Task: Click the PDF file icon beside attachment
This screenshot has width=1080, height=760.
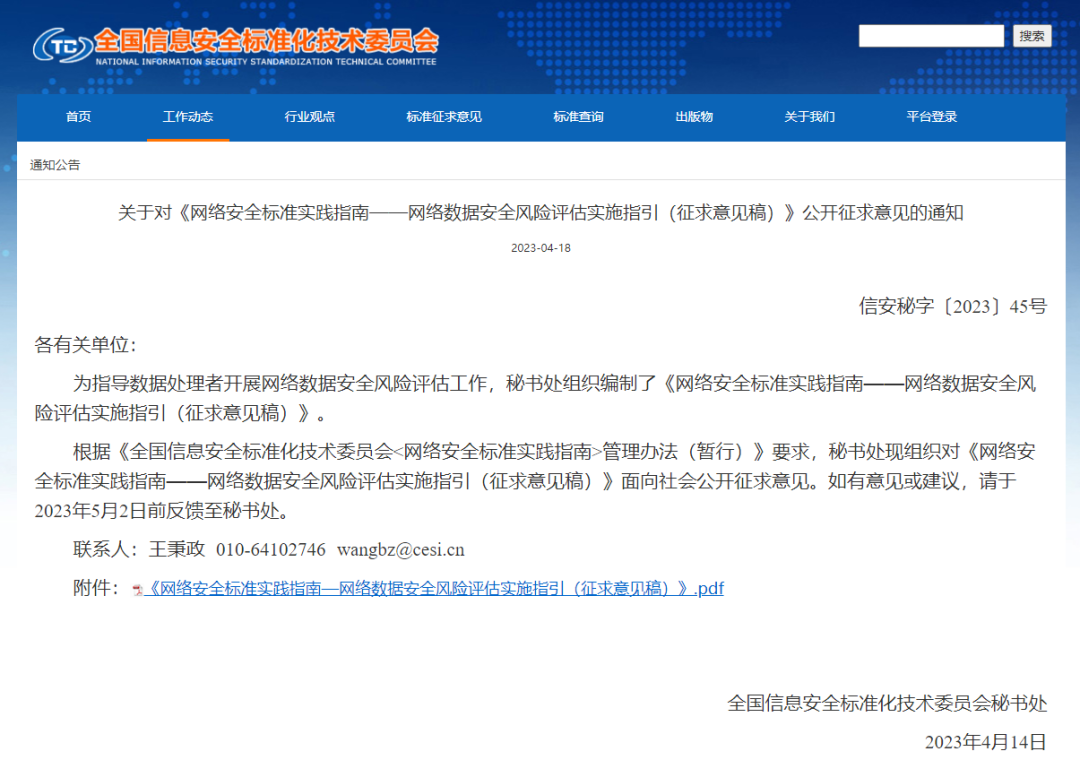Action: [x=138, y=590]
